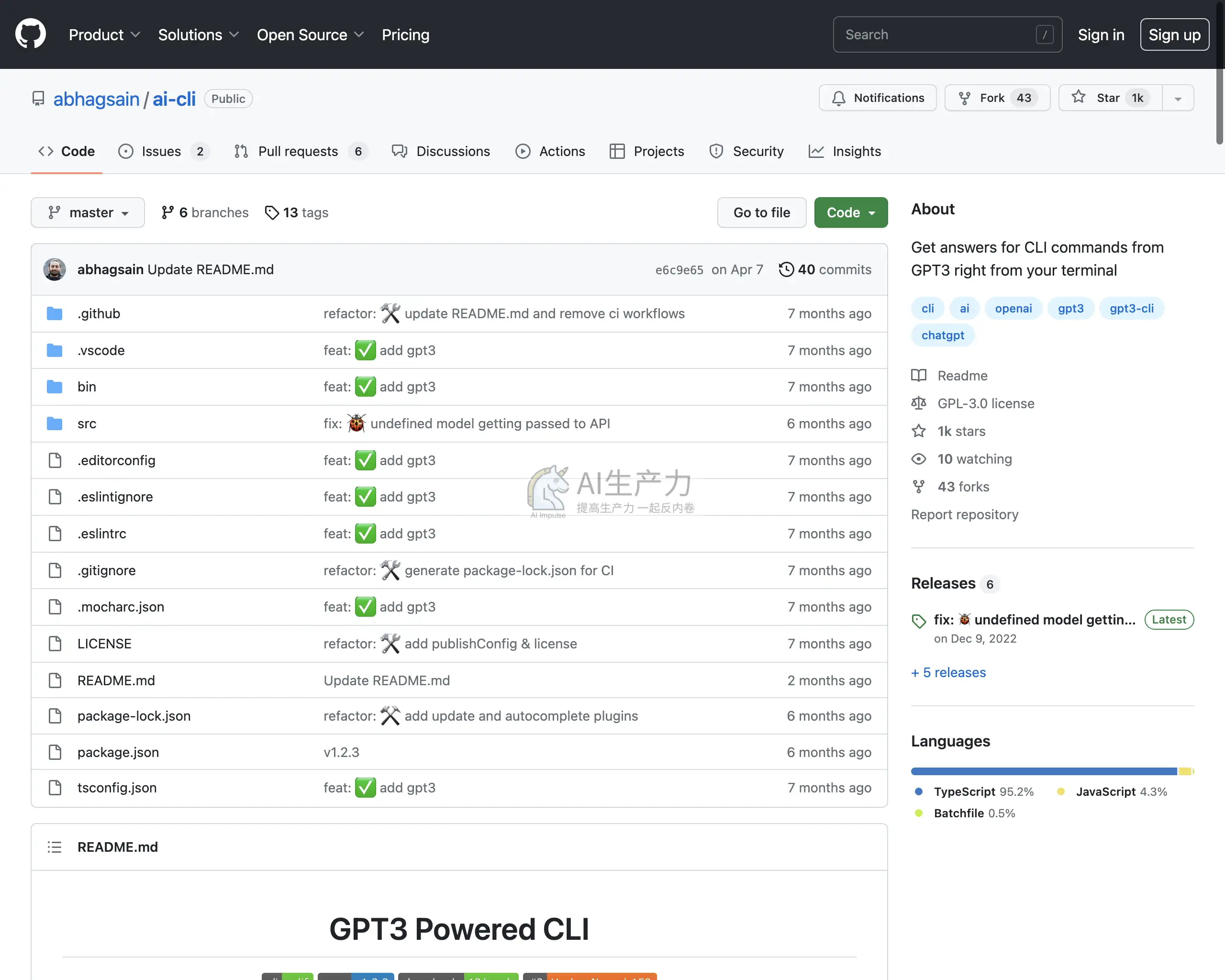
Task: Click the Batchfile 0.5% language entry
Action: pyautogui.click(x=965, y=813)
